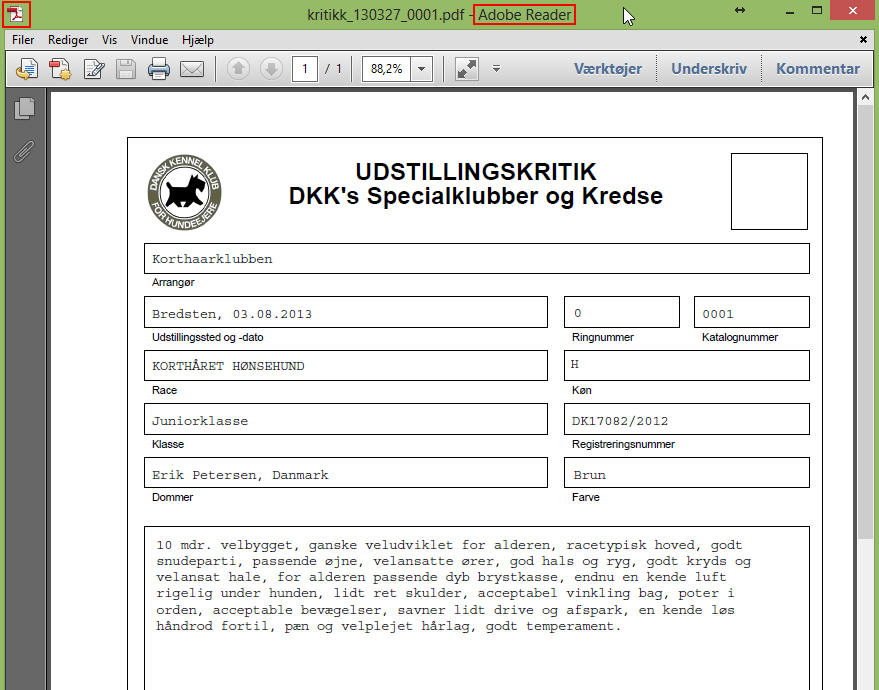
Task: Open the attachments paperclip panel
Action: pyautogui.click(x=24, y=151)
